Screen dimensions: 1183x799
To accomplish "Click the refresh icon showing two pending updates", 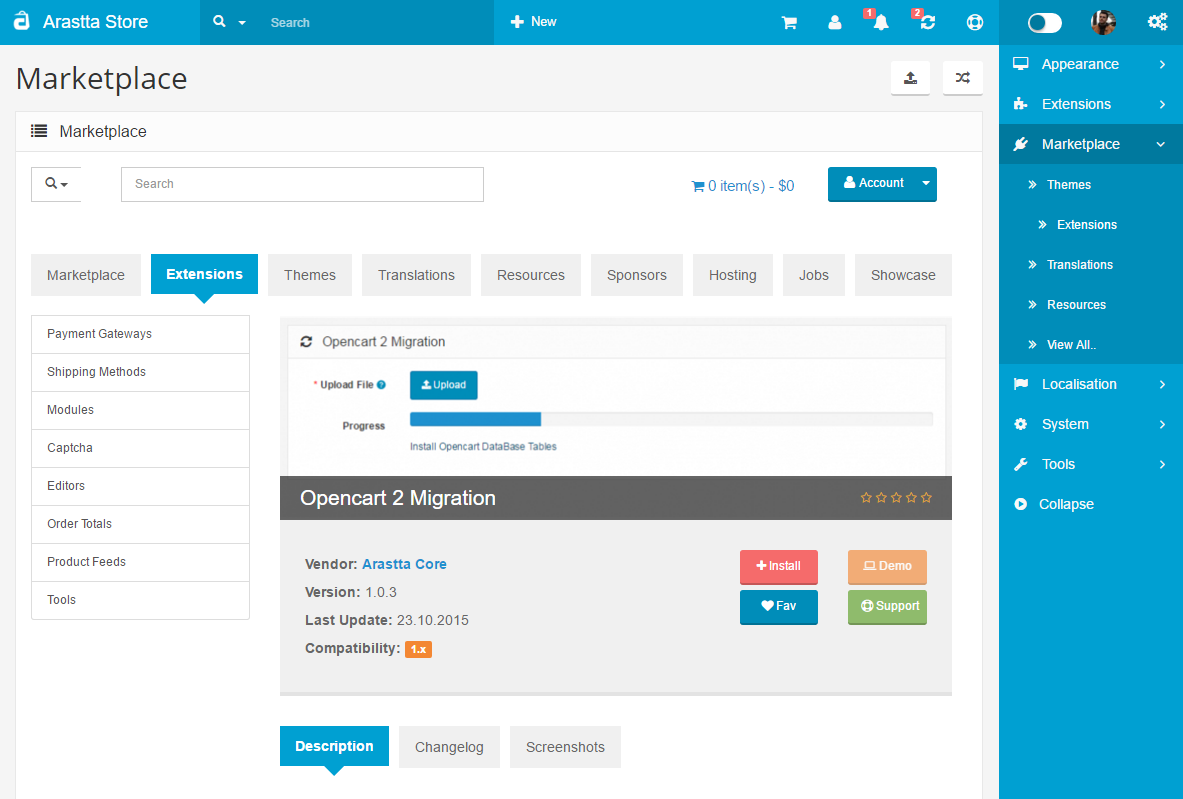I will tap(926, 22).
